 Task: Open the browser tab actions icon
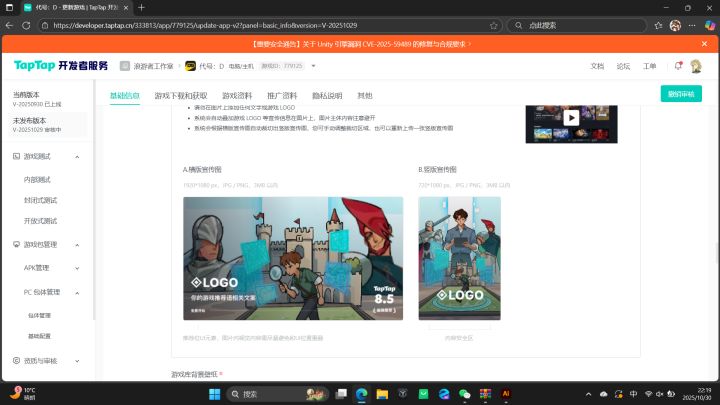tap(9, 7)
